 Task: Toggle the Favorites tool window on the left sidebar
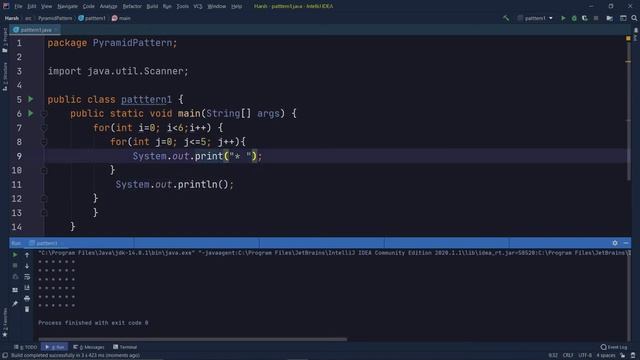click(5, 322)
